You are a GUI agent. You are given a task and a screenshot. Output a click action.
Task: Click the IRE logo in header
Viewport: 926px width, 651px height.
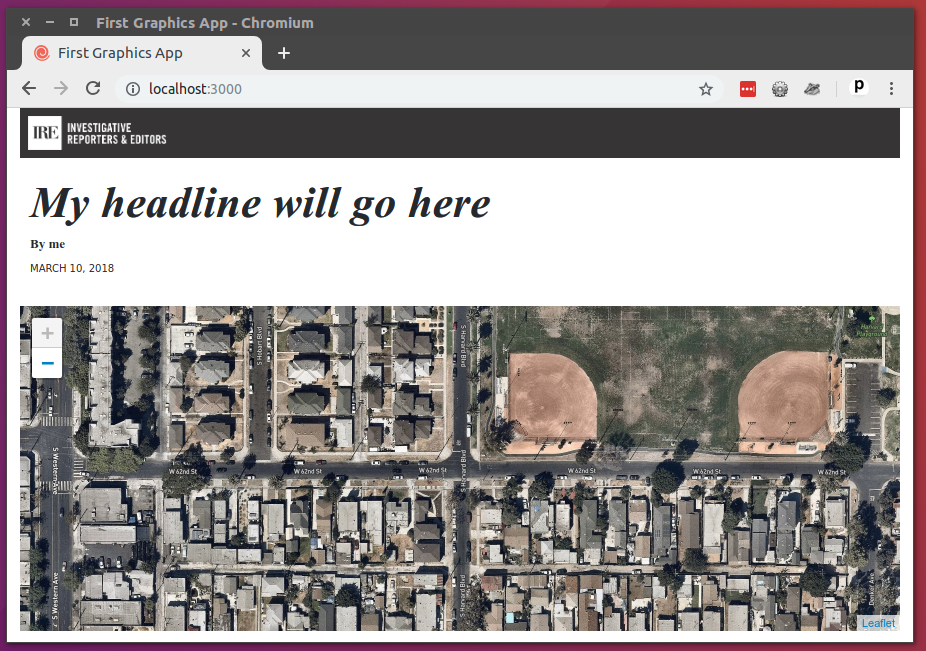[45, 133]
